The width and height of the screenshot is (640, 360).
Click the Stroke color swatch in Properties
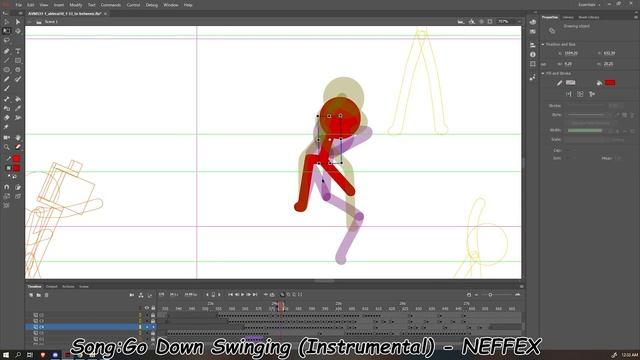coord(571,83)
